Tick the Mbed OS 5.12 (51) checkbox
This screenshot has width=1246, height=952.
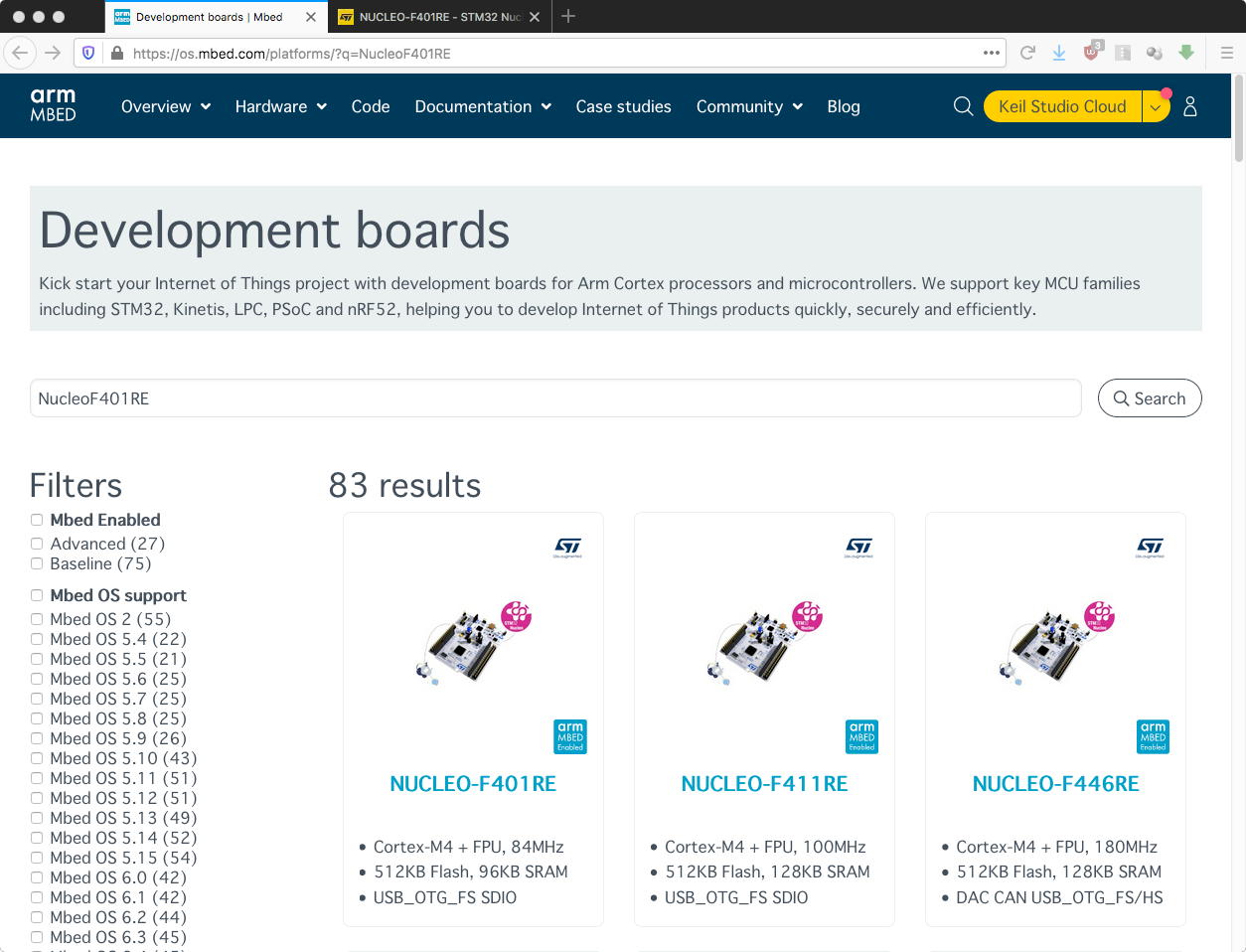click(37, 798)
